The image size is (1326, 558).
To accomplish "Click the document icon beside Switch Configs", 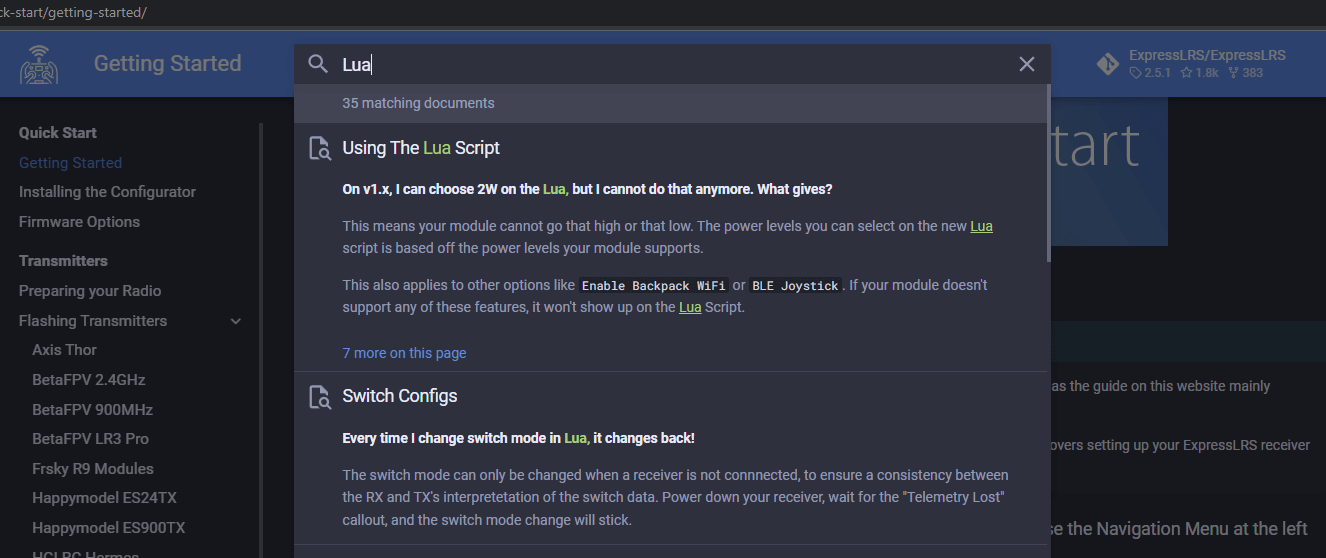I will click(319, 396).
